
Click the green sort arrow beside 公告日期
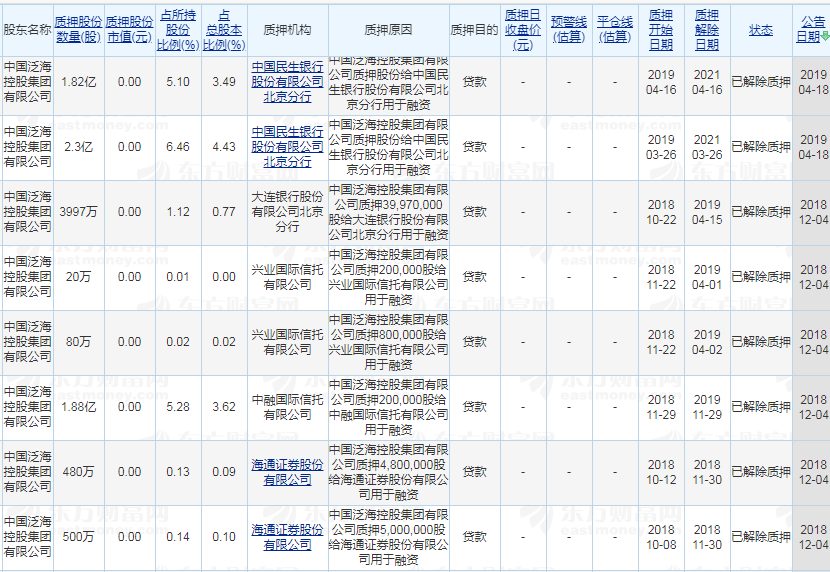pos(825,37)
